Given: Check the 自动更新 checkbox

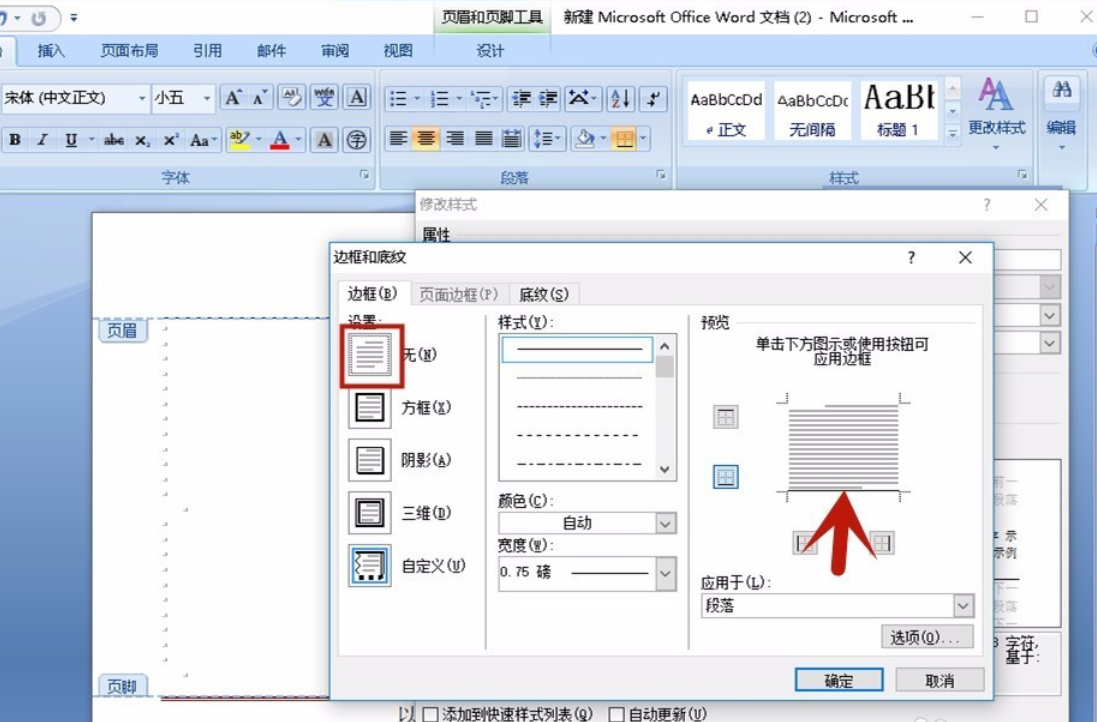Looking at the screenshot, I should click(616, 714).
